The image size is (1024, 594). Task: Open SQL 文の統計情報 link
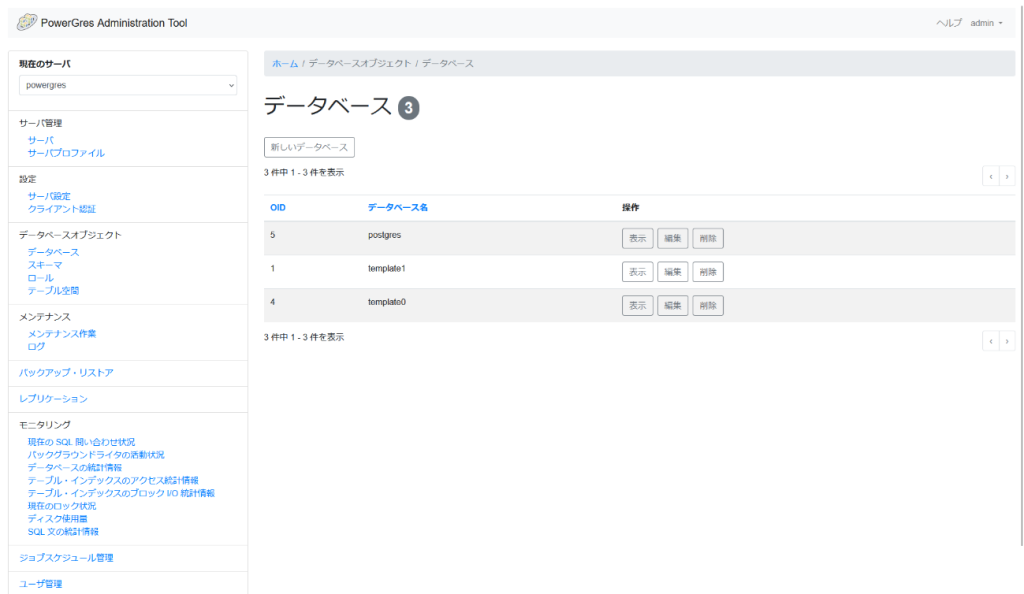tap(63, 532)
